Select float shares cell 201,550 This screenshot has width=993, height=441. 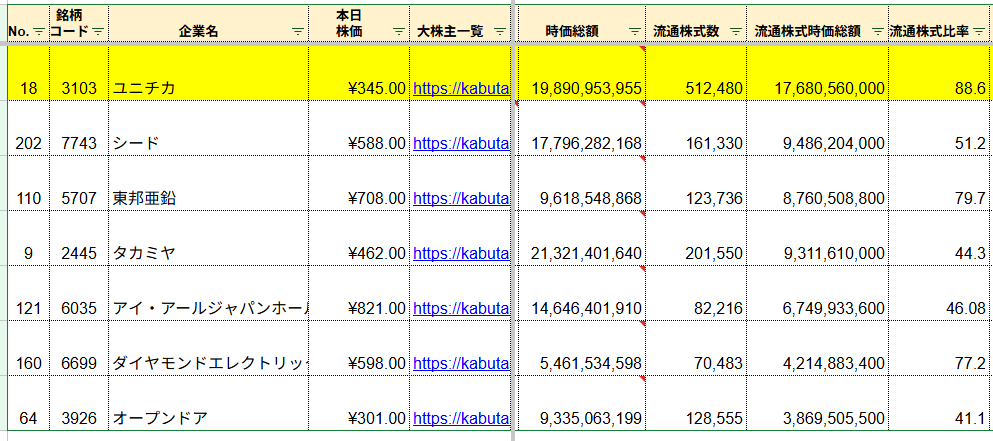696,239
